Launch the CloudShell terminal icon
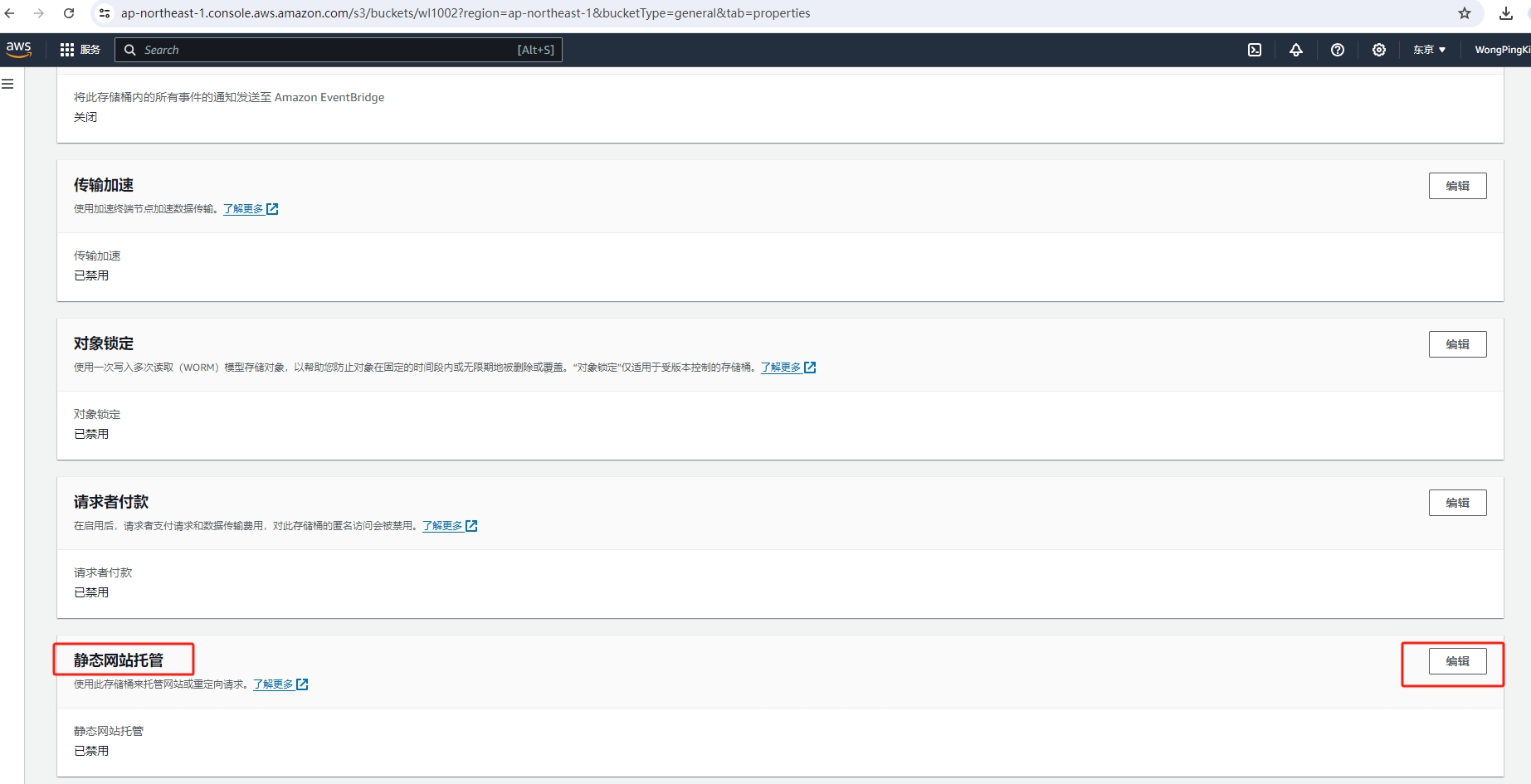Image resolution: width=1531 pixels, height=784 pixels. point(1255,50)
